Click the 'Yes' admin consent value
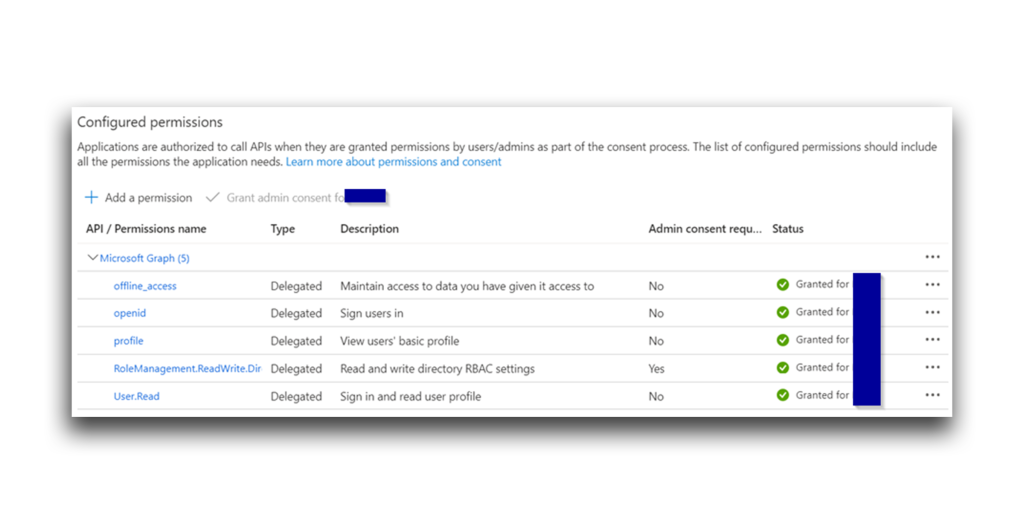Image resolution: width=1024 pixels, height=524 pixels. [656, 368]
